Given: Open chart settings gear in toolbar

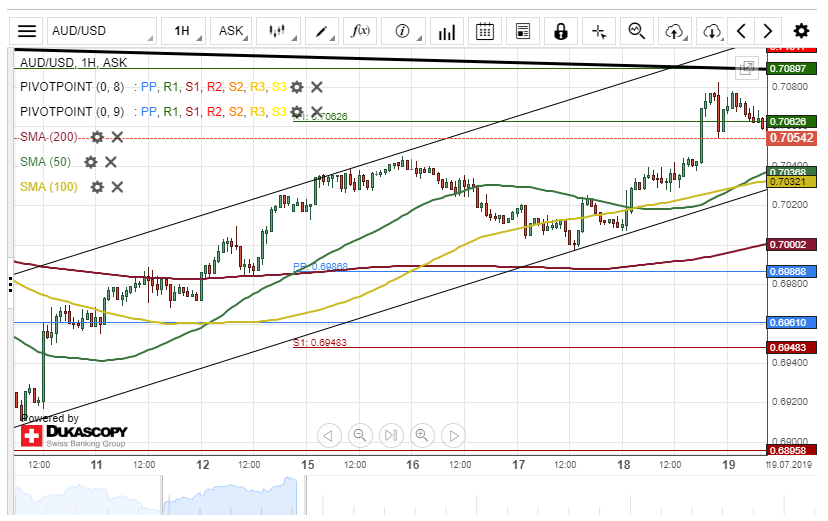Looking at the screenshot, I should tap(801, 31).
